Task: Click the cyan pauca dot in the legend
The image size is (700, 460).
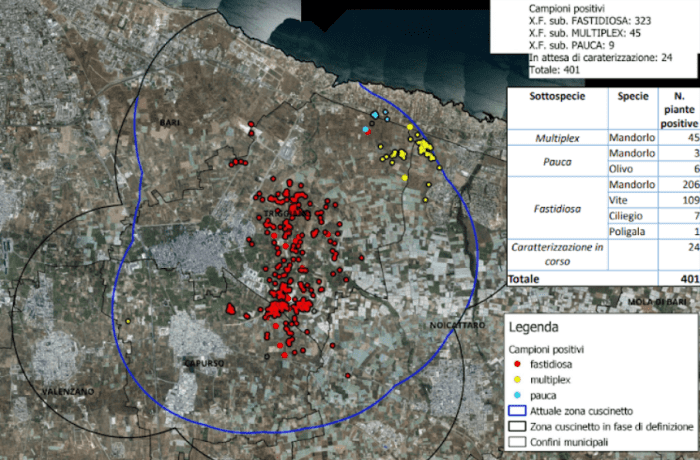Action: tap(517, 395)
